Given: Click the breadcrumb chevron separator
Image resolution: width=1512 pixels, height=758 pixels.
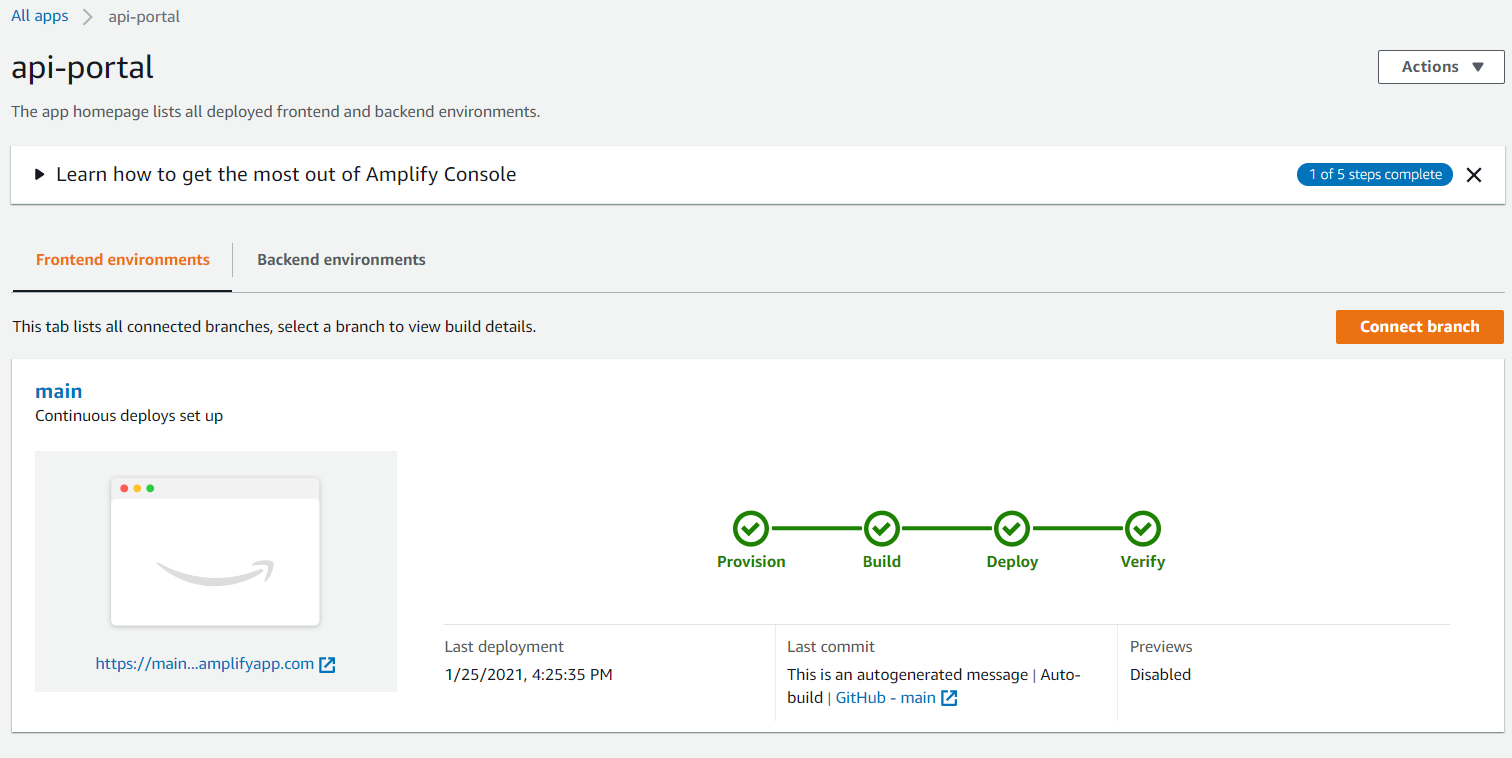Looking at the screenshot, I should [x=88, y=17].
